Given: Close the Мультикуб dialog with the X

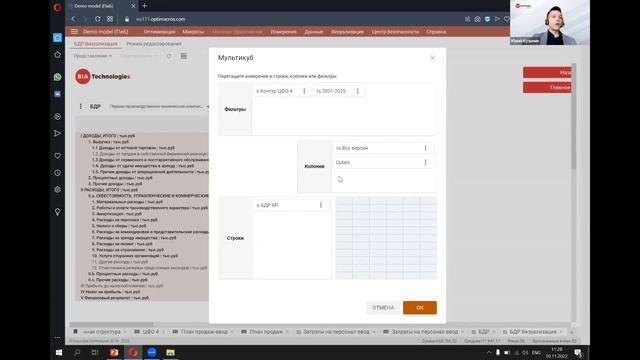Looking at the screenshot, I should (x=432, y=58).
